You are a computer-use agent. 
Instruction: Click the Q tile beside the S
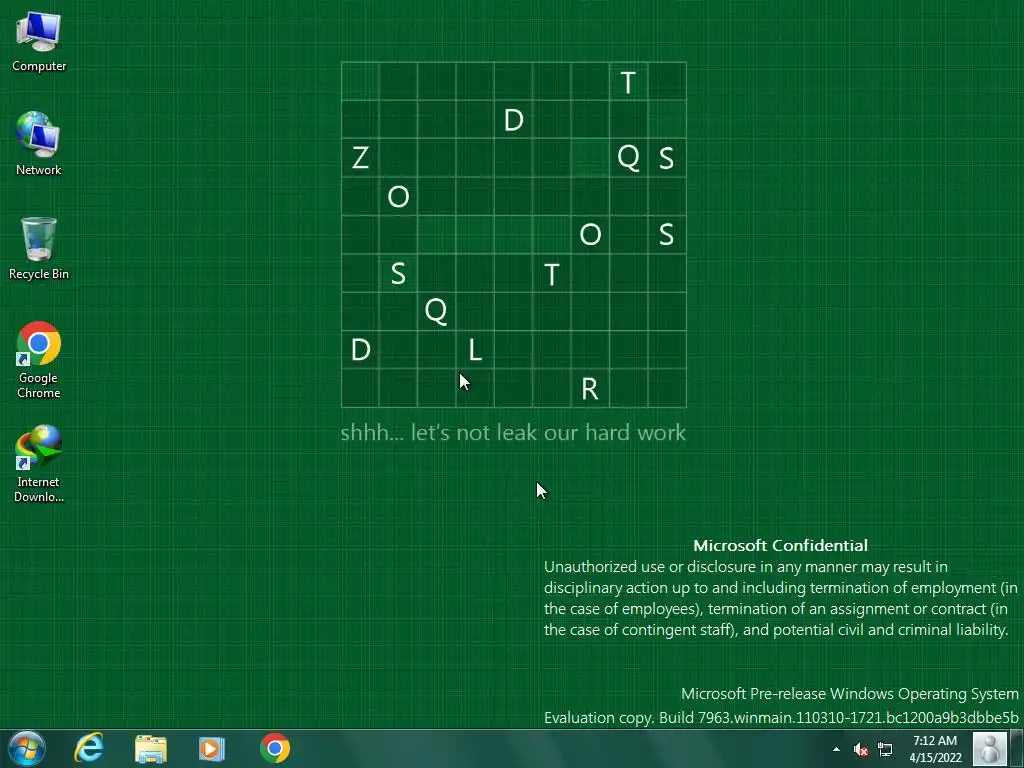(x=628, y=158)
